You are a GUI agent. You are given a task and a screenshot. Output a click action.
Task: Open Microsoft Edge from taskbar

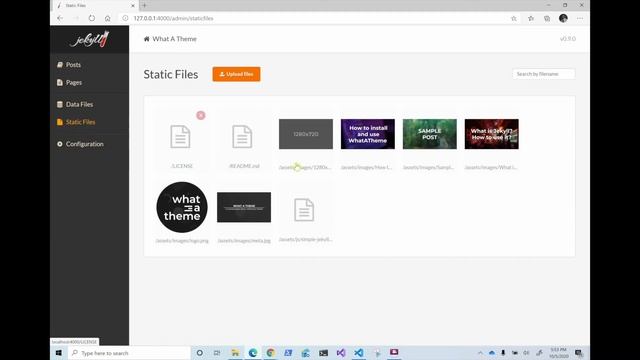point(253,353)
